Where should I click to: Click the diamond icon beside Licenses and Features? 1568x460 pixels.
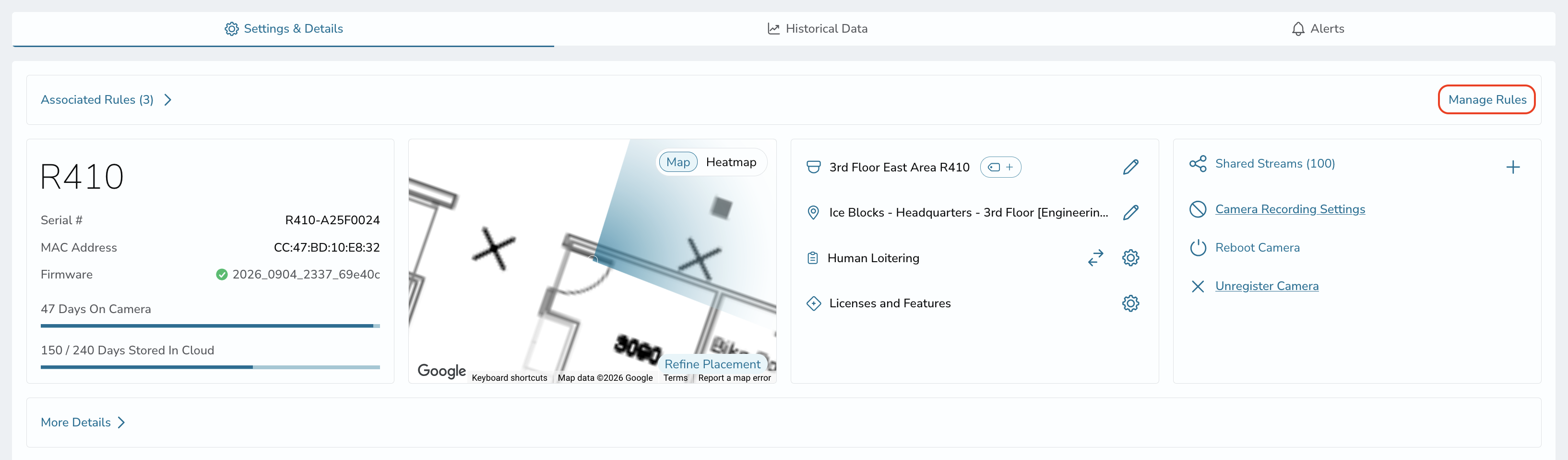tap(813, 303)
